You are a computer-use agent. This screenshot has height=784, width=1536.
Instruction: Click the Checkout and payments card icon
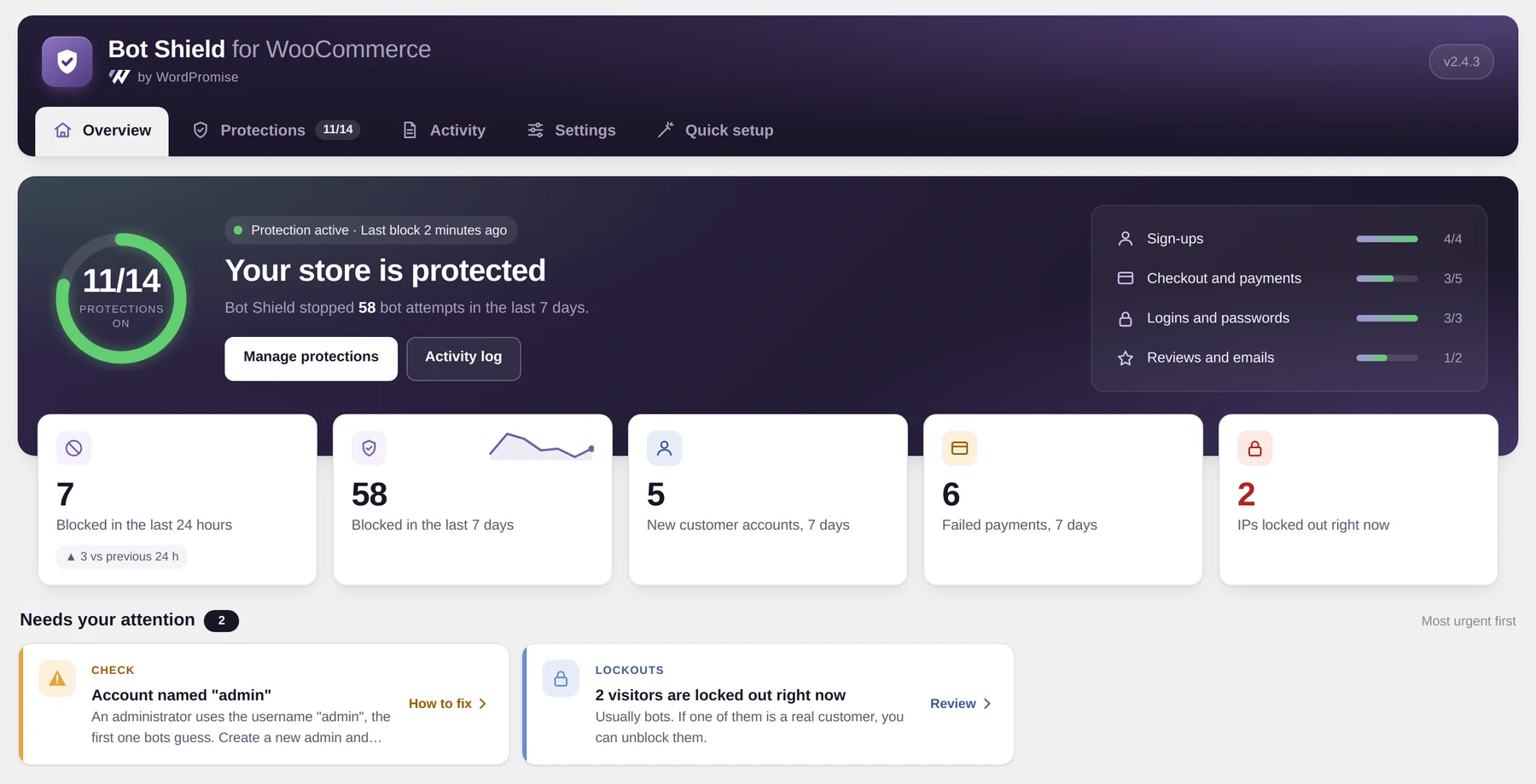point(1126,278)
